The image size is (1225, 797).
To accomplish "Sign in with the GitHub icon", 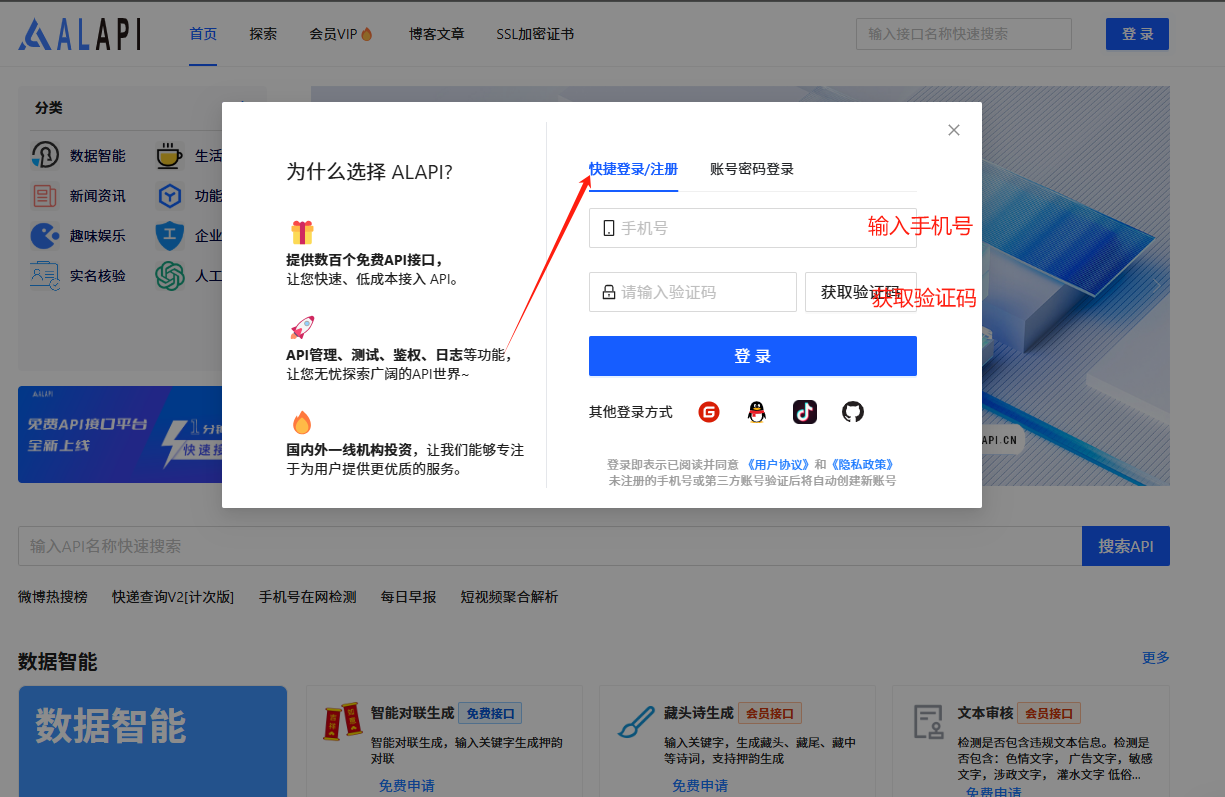I will click(x=852, y=411).
